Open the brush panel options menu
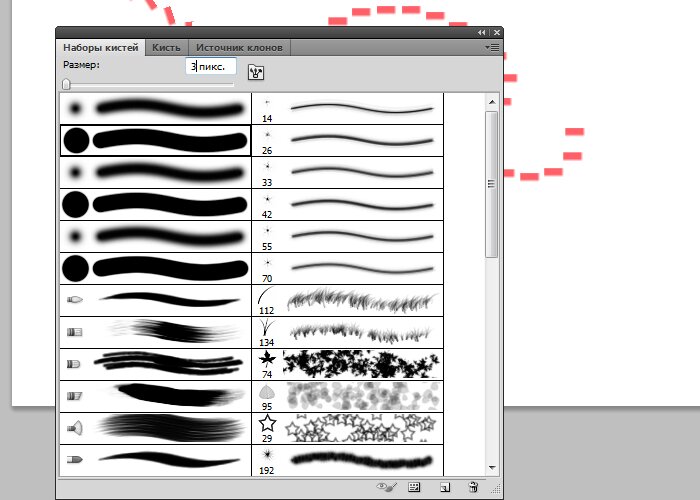 click(x=492, y=47)
